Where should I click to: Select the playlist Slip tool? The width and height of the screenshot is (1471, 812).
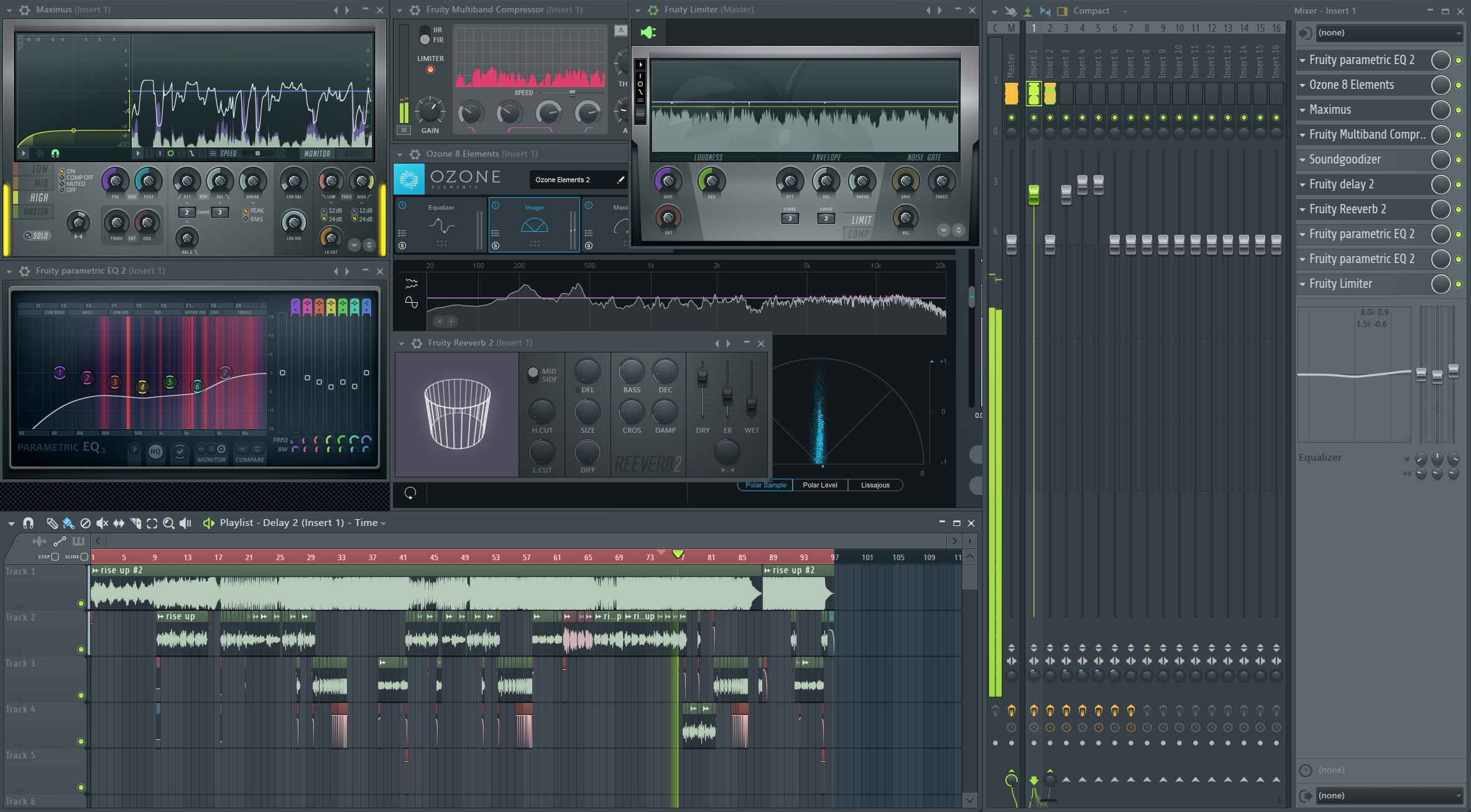[119, 523]
